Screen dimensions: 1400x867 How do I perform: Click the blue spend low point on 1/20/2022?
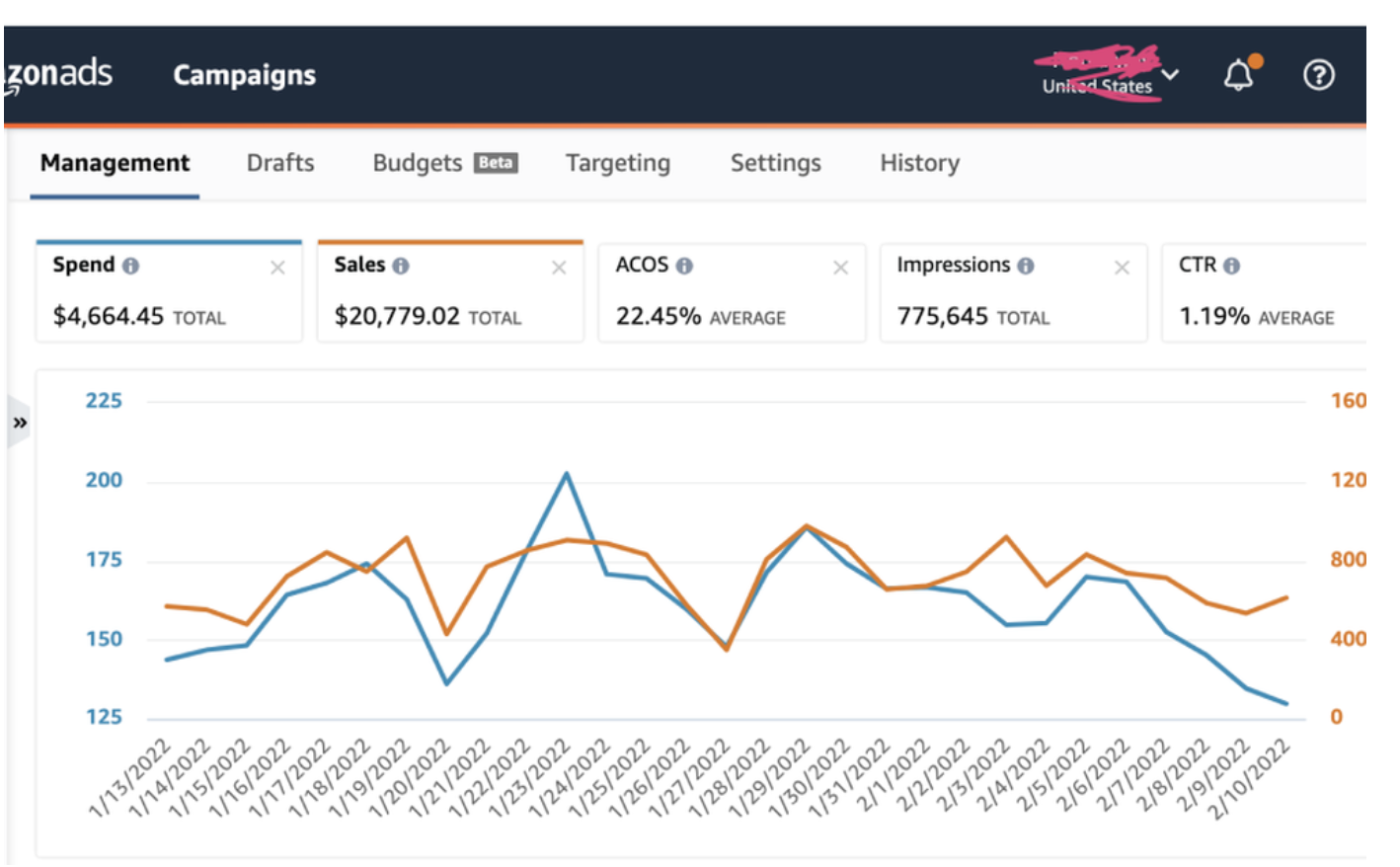coord(446,683)
